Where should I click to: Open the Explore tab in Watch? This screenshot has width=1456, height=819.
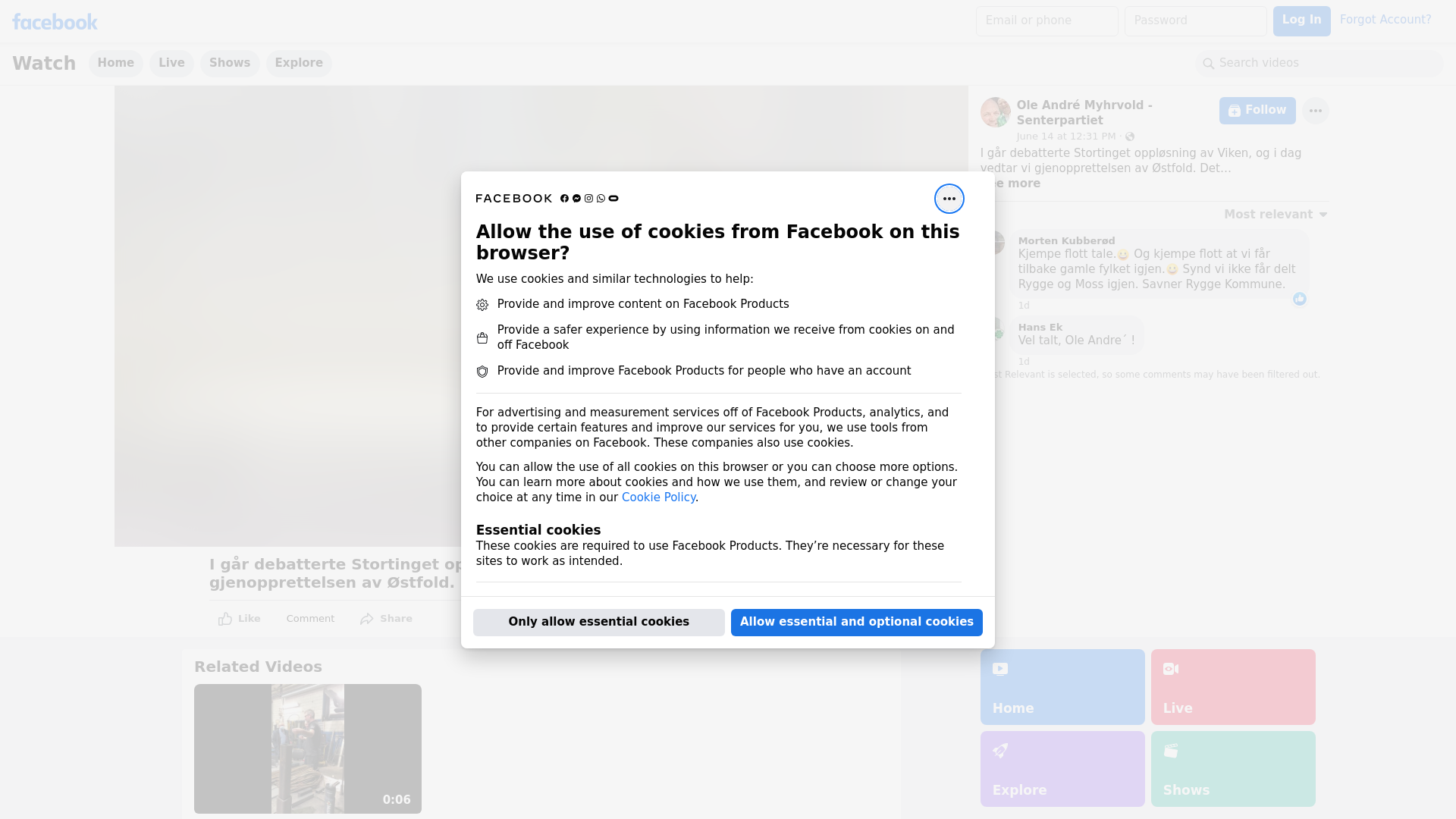click(x=299, y=63)
